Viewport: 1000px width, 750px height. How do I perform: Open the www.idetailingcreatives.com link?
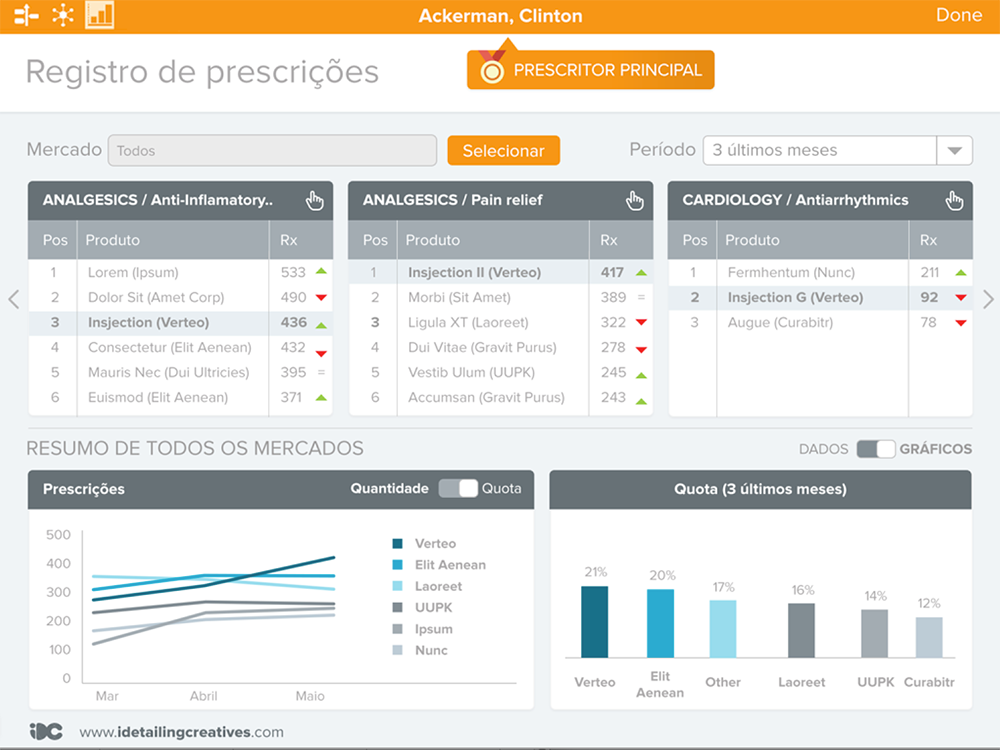pos(181,732)
